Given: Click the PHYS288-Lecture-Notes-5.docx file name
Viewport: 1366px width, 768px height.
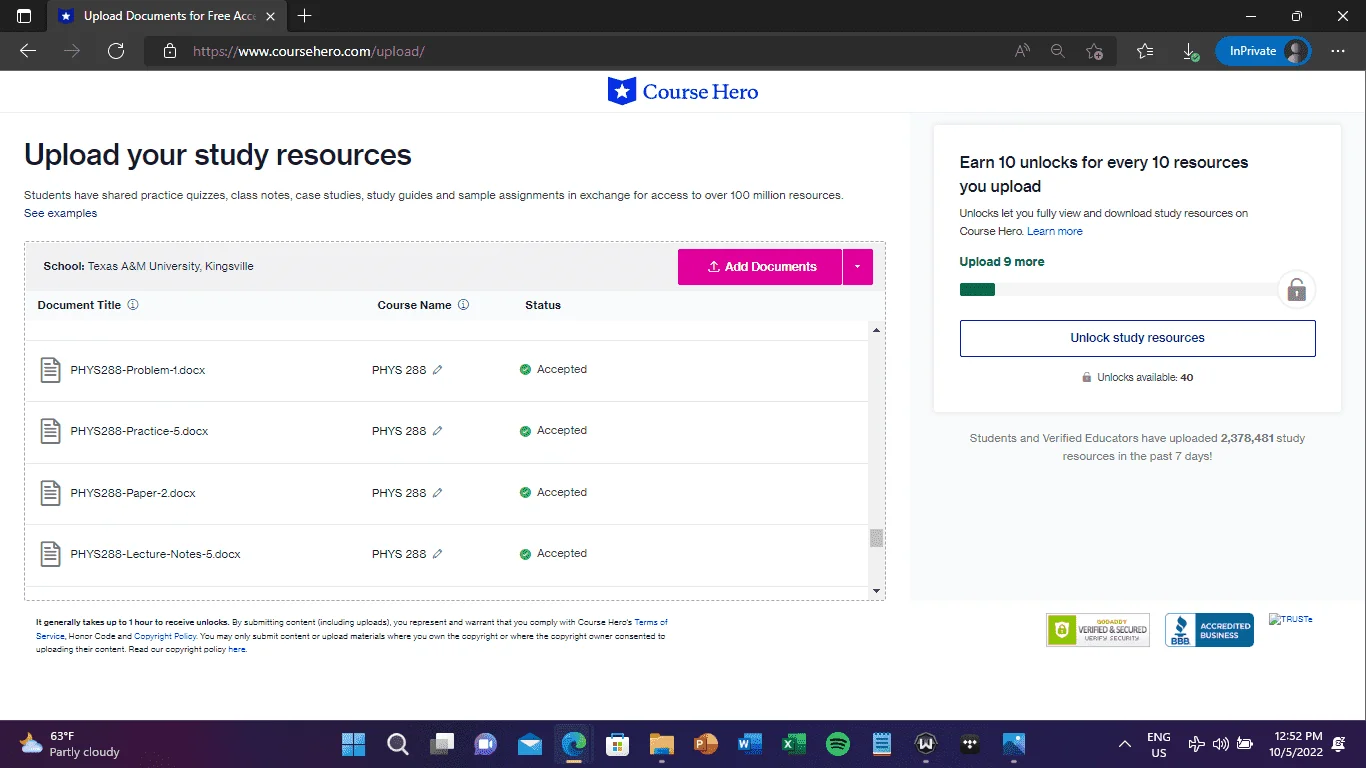Looking at the screenshot, I should coord(156,554).
